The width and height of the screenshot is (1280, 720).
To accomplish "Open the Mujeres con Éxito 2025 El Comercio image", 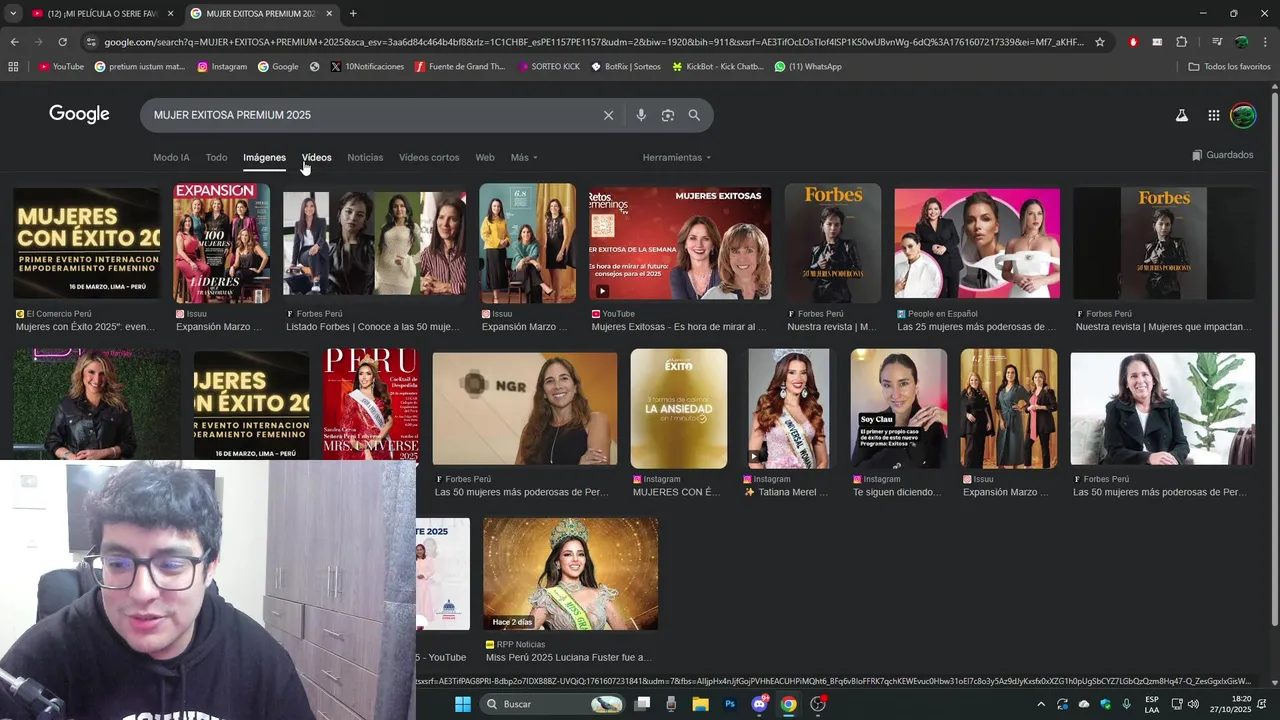I will tap(87, 244).
